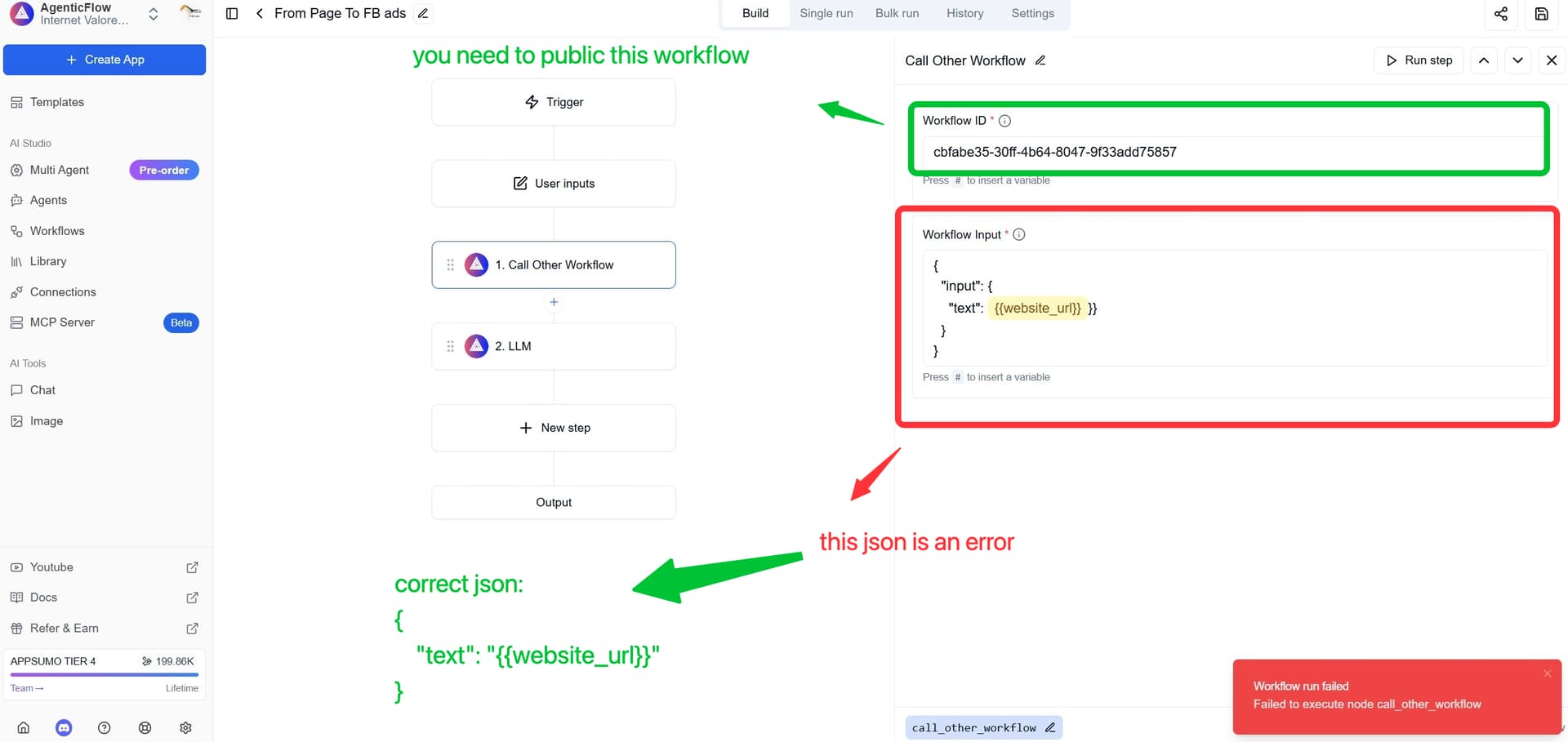The image size is (1568, 742).
Task: Click the Workflow Input JSON editor
Action: (x=1235, y=308)
